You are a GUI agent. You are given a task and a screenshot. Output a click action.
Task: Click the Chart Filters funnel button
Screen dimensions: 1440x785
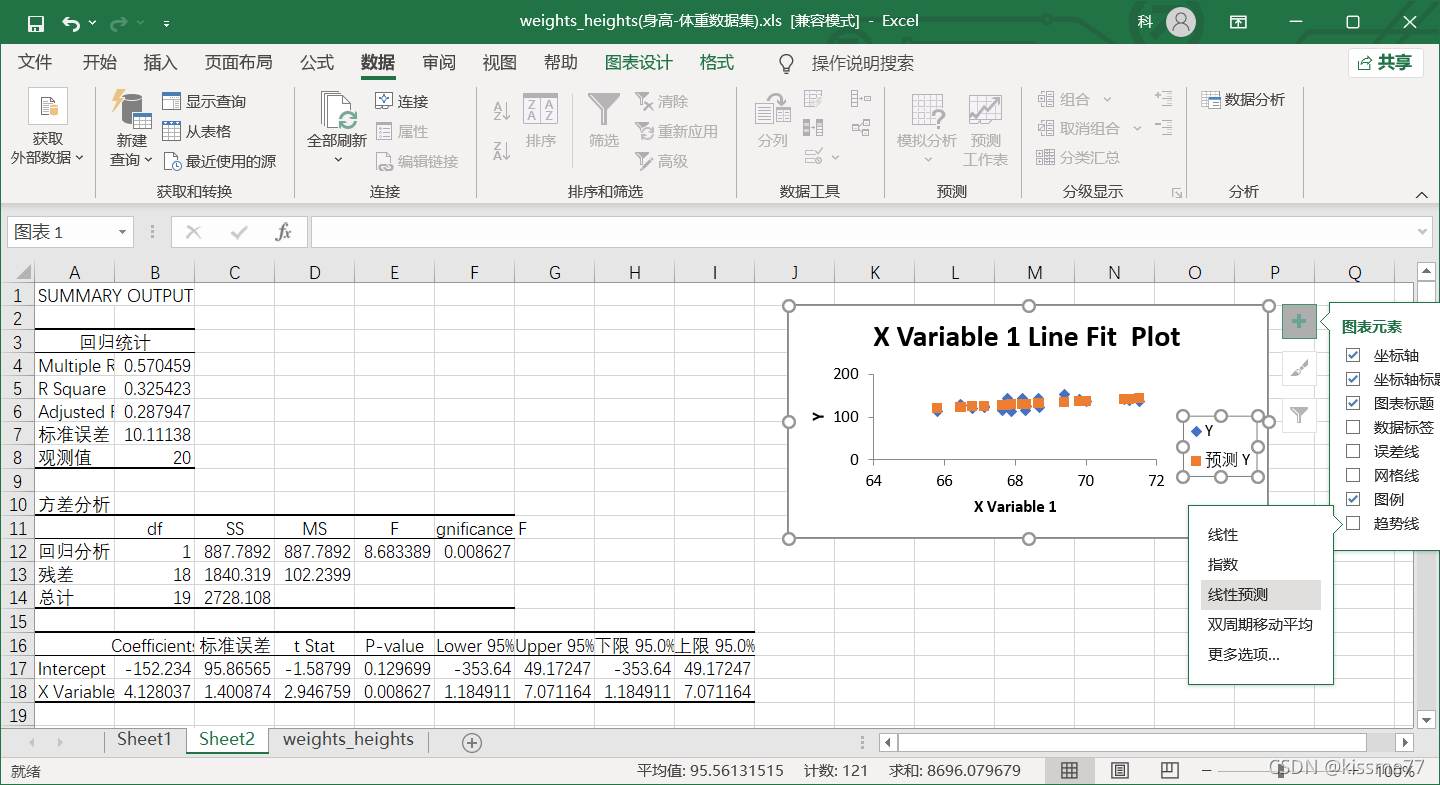coord(1298,414)
